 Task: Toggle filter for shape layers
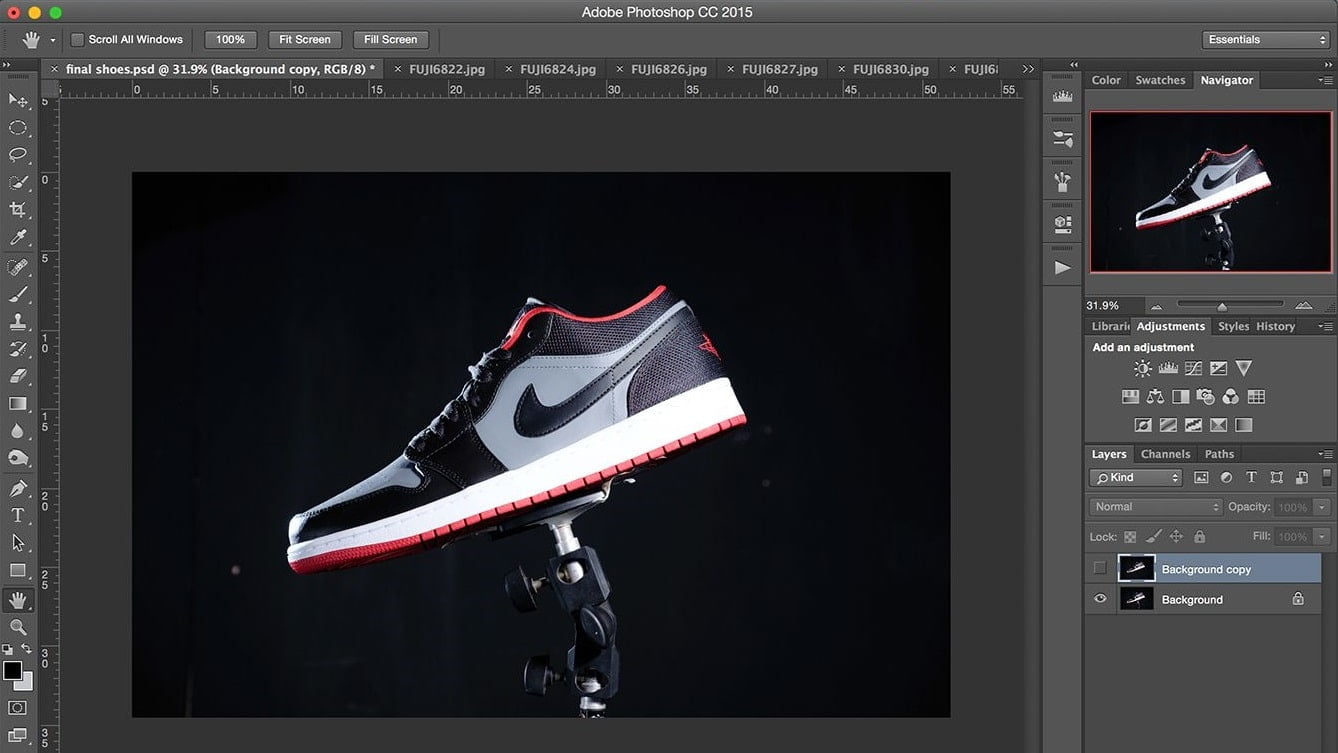coord(1276,478)
